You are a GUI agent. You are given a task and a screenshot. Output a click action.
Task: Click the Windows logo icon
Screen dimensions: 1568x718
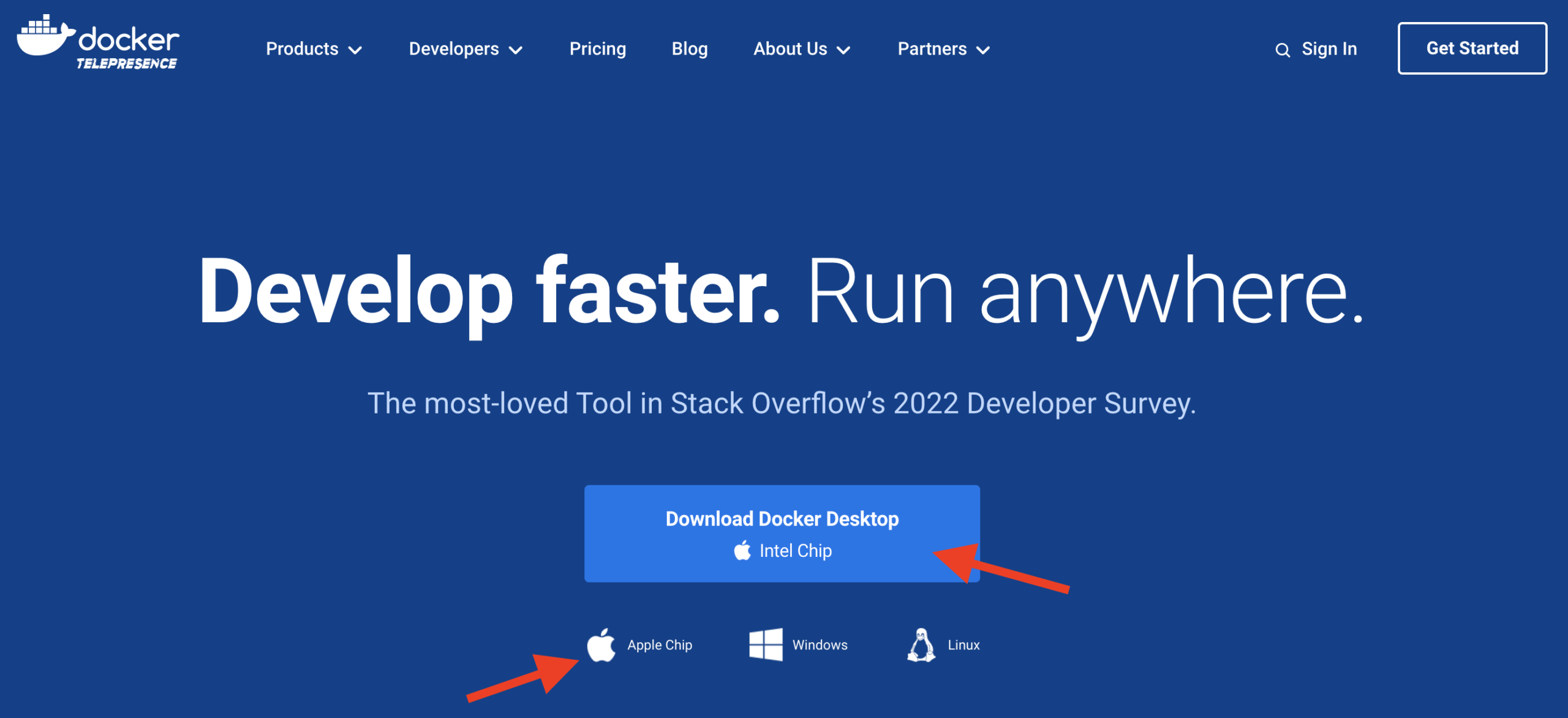[766, 644]
